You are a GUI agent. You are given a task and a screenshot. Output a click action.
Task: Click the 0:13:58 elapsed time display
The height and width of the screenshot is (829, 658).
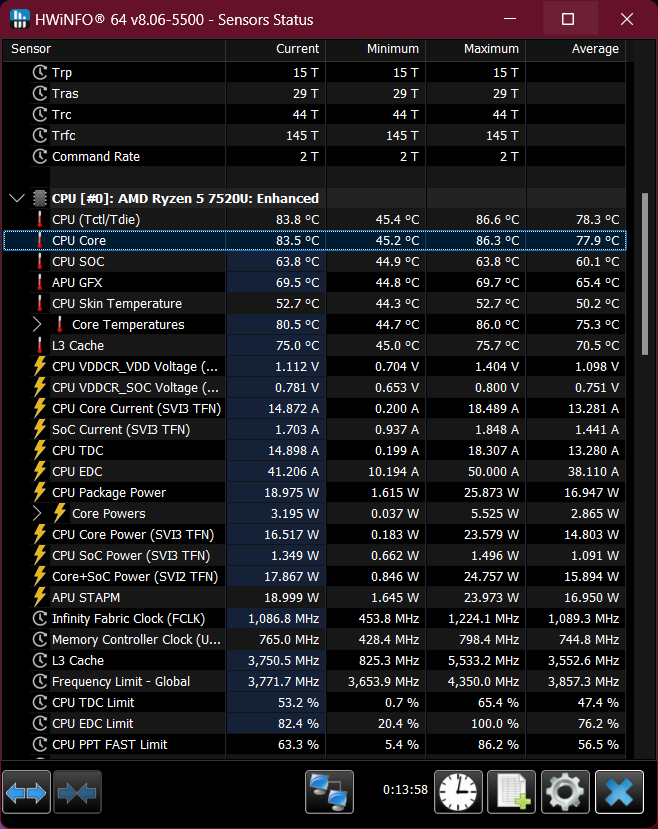pos(405,790)
